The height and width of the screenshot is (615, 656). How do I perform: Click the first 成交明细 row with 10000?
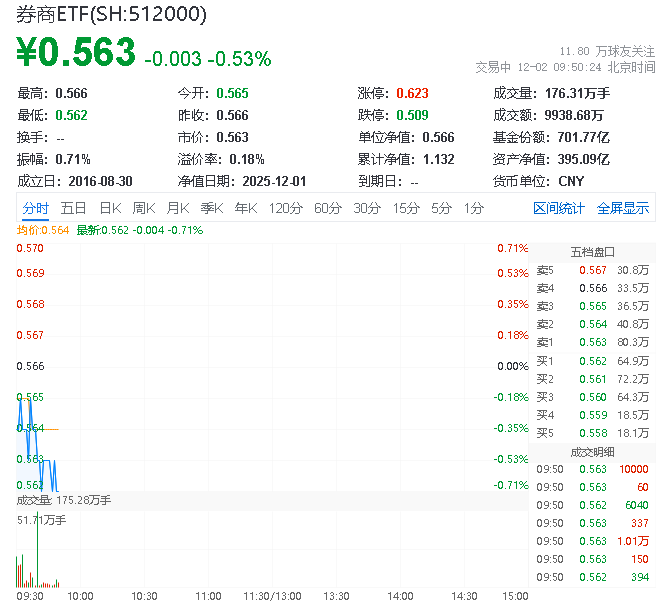tap(592, 469)
